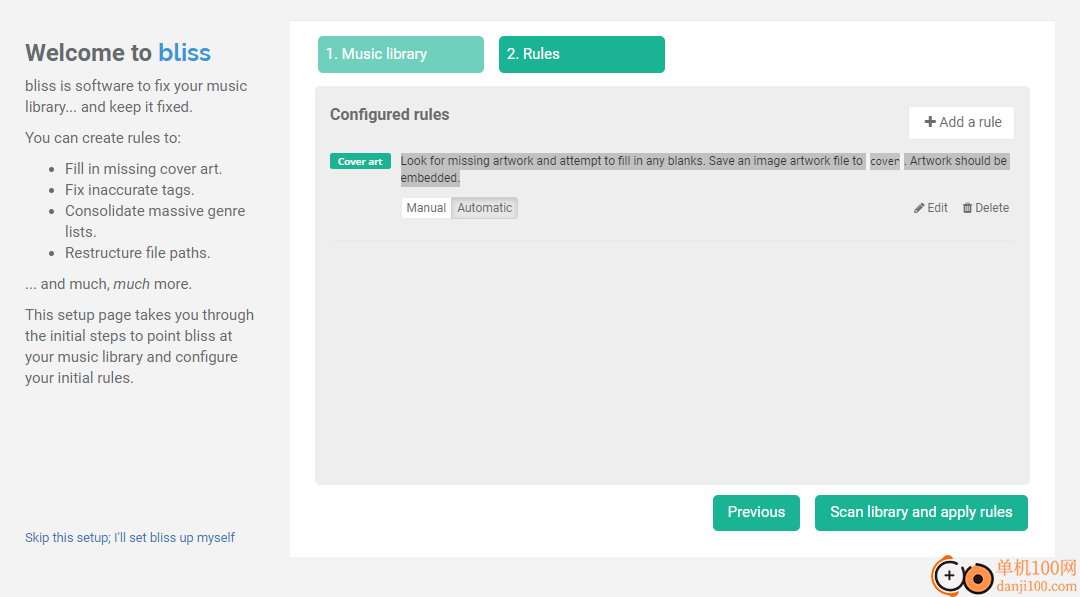Click the Add a rule button label

pyautogui.click(x=970, y=122)
